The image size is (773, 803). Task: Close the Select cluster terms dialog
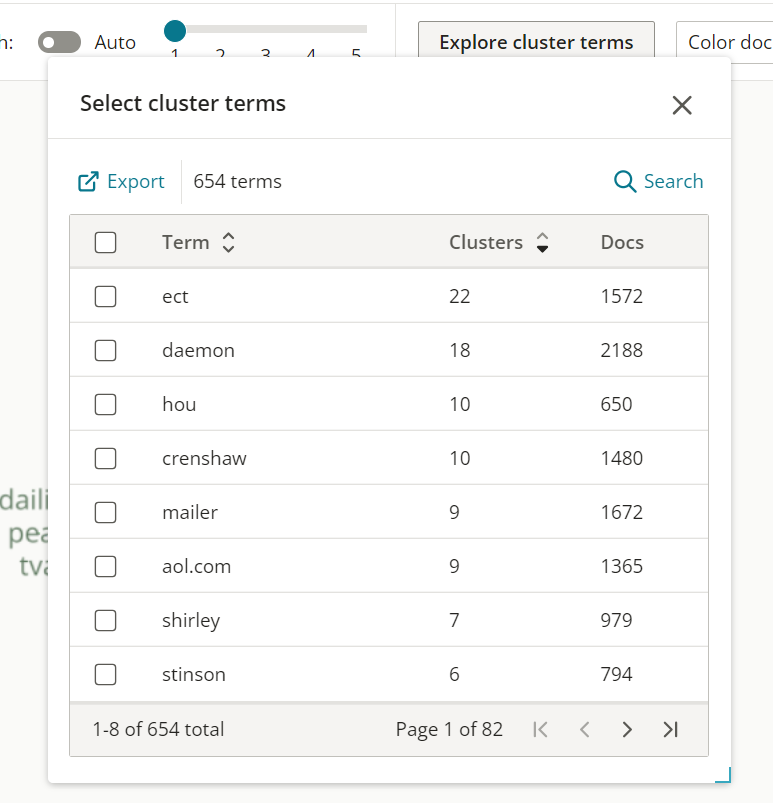pyautogui.click(x=682, y=104)
